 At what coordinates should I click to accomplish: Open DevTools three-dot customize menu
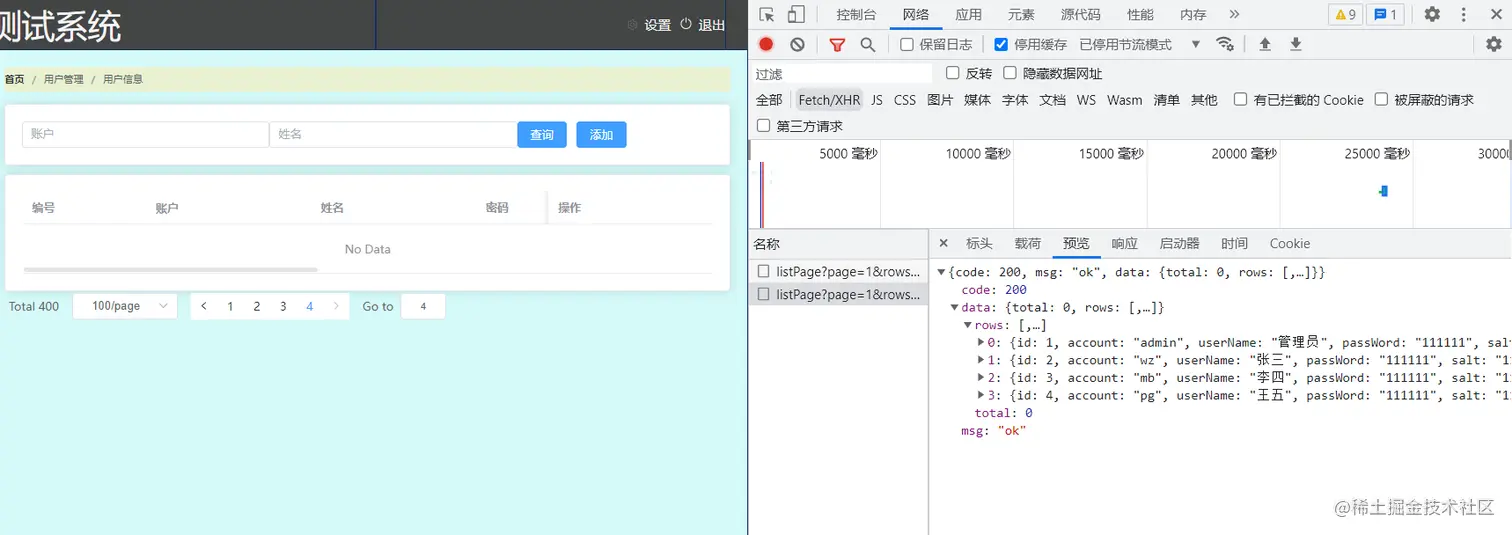tap(1464, 14)
